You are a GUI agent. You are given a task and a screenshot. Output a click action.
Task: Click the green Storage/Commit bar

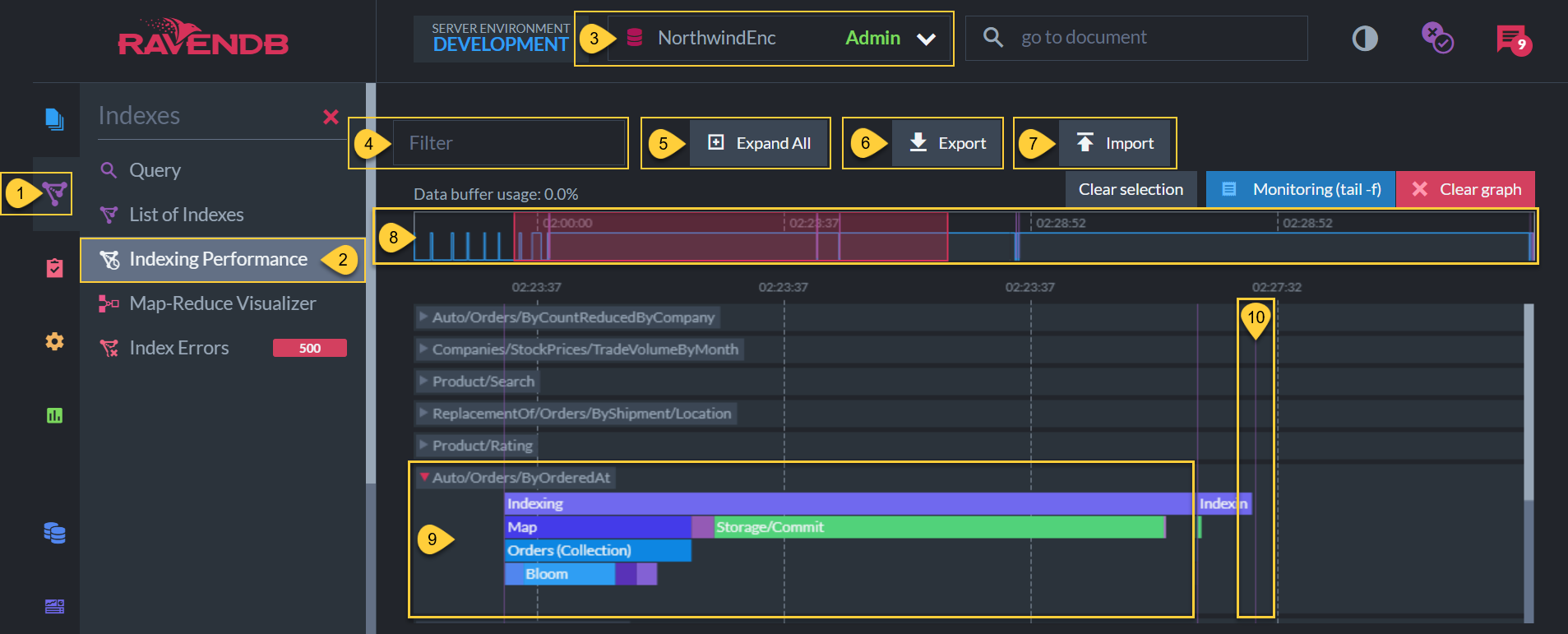pos(940,527)
